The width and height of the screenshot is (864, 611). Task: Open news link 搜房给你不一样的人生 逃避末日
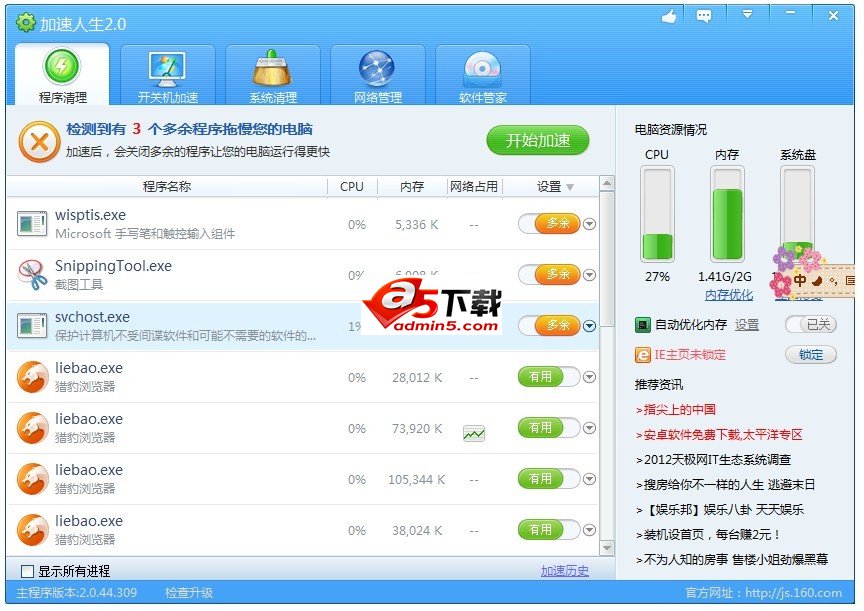(x=729, y=485)
